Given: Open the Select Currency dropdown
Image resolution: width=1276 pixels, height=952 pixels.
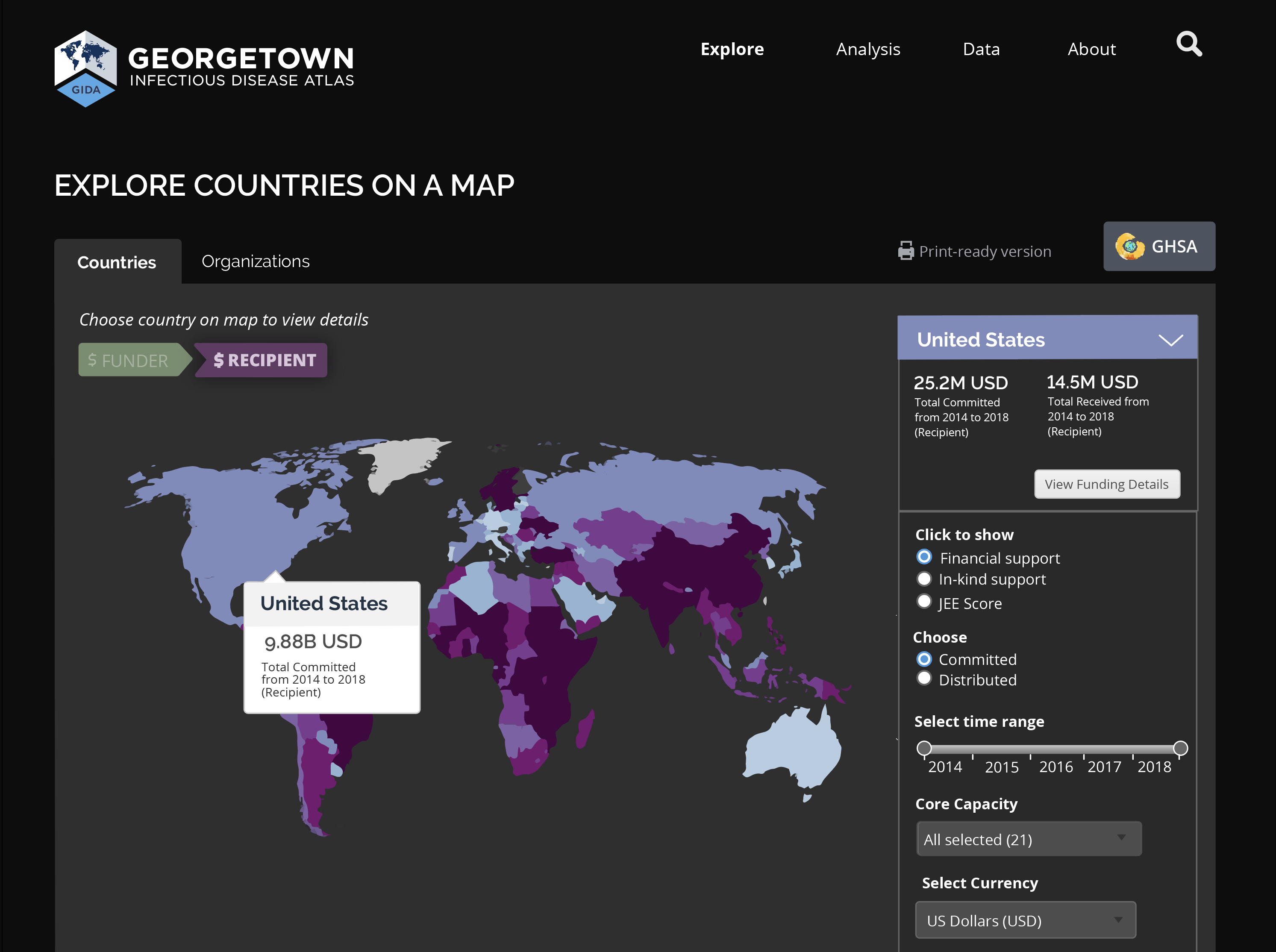Looking at the screenshot, I should point(1025,920).
